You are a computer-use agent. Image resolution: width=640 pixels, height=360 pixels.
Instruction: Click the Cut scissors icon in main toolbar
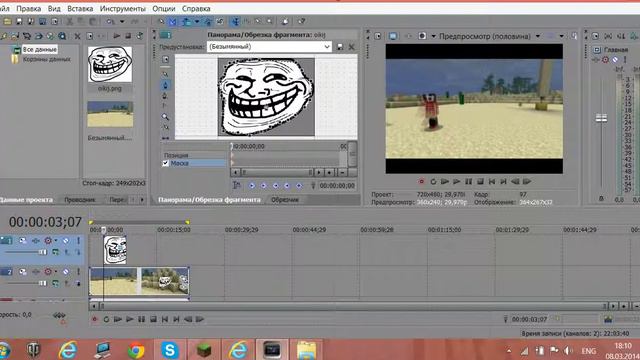tap(70, 21)
